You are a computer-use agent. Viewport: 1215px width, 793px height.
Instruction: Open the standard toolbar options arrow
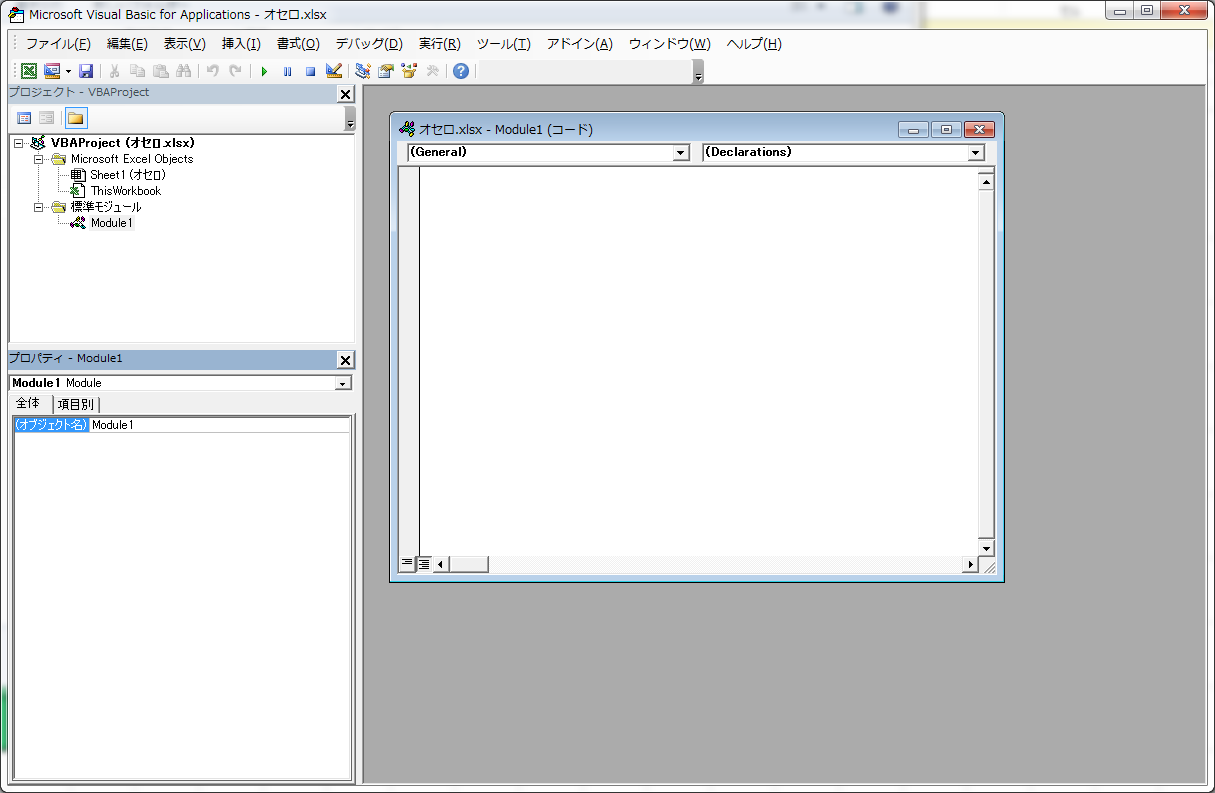click(698, 74)
